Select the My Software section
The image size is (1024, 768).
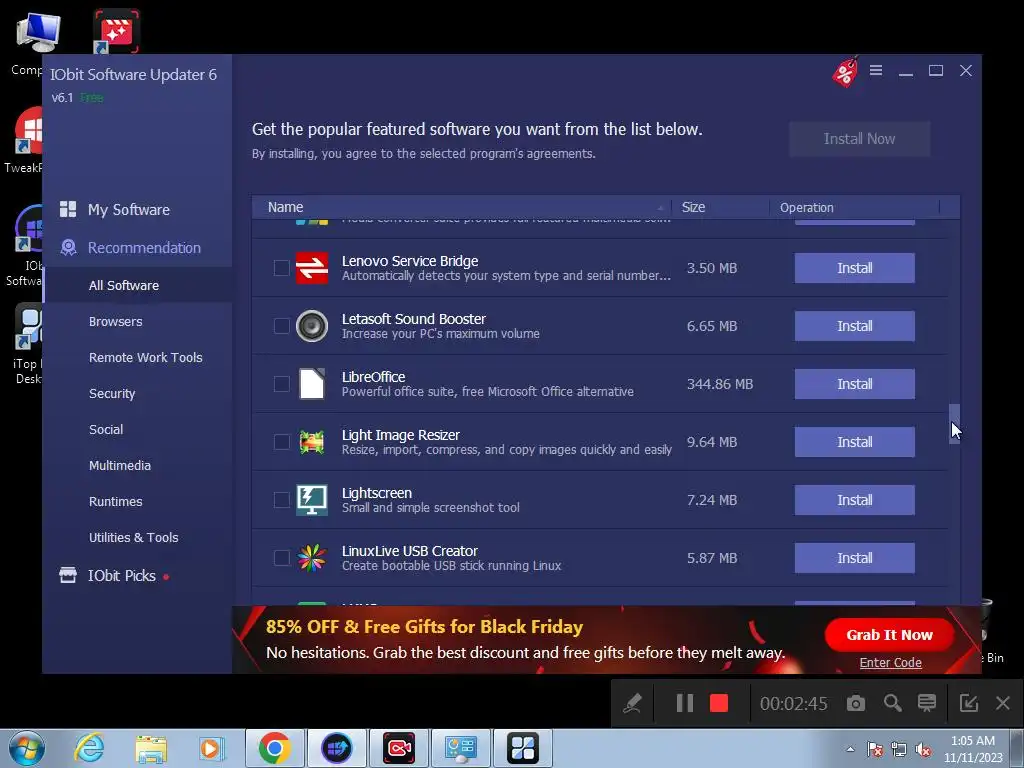[x=137, y=210]
